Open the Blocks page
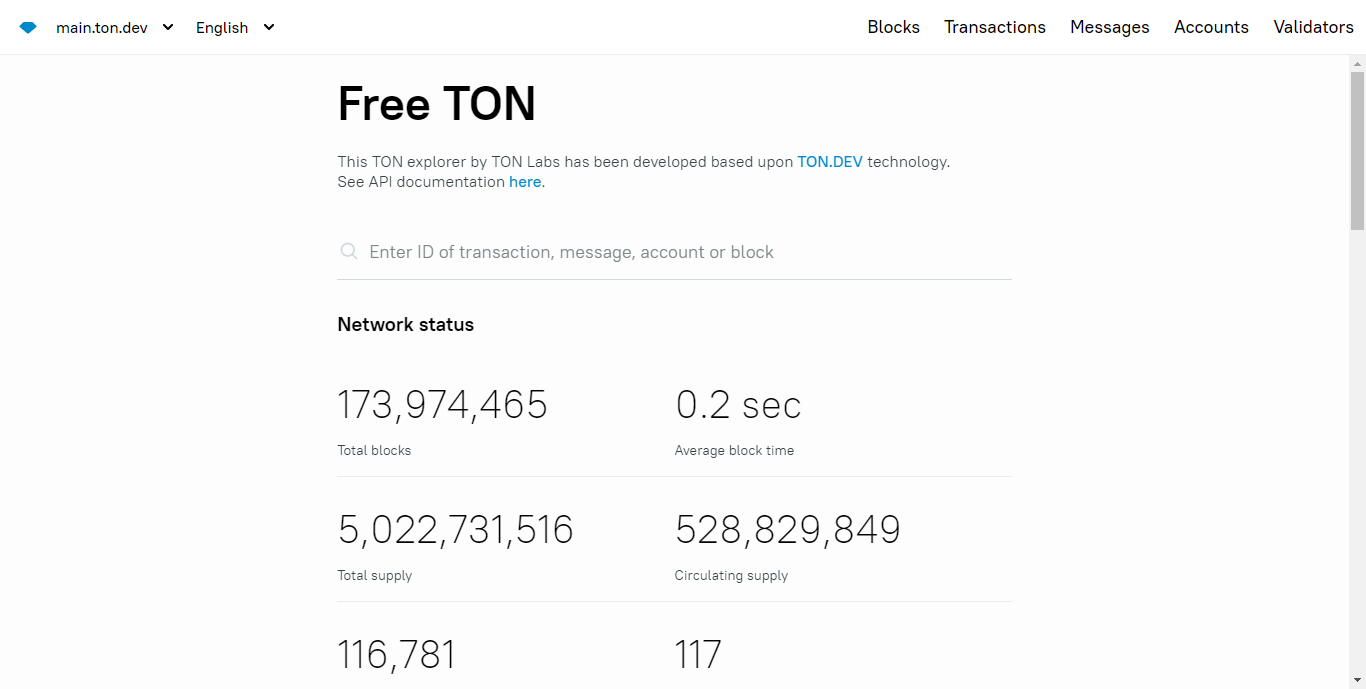 tap(893, 28)
